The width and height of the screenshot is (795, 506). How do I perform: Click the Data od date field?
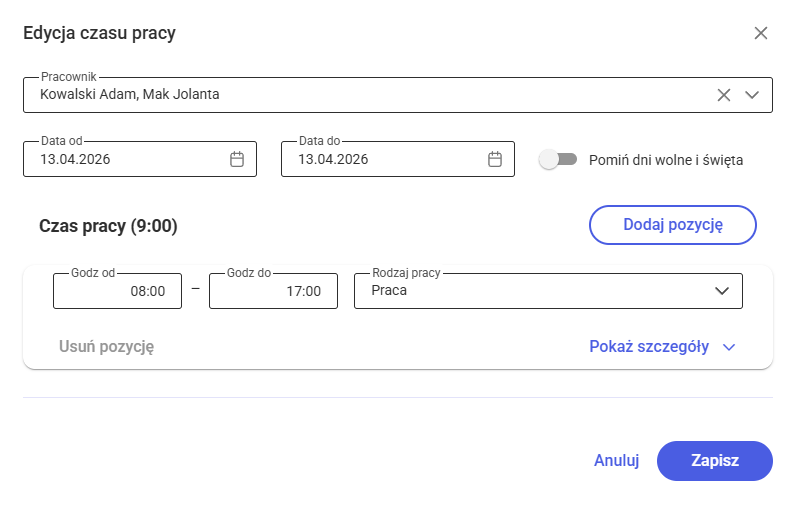140,159
